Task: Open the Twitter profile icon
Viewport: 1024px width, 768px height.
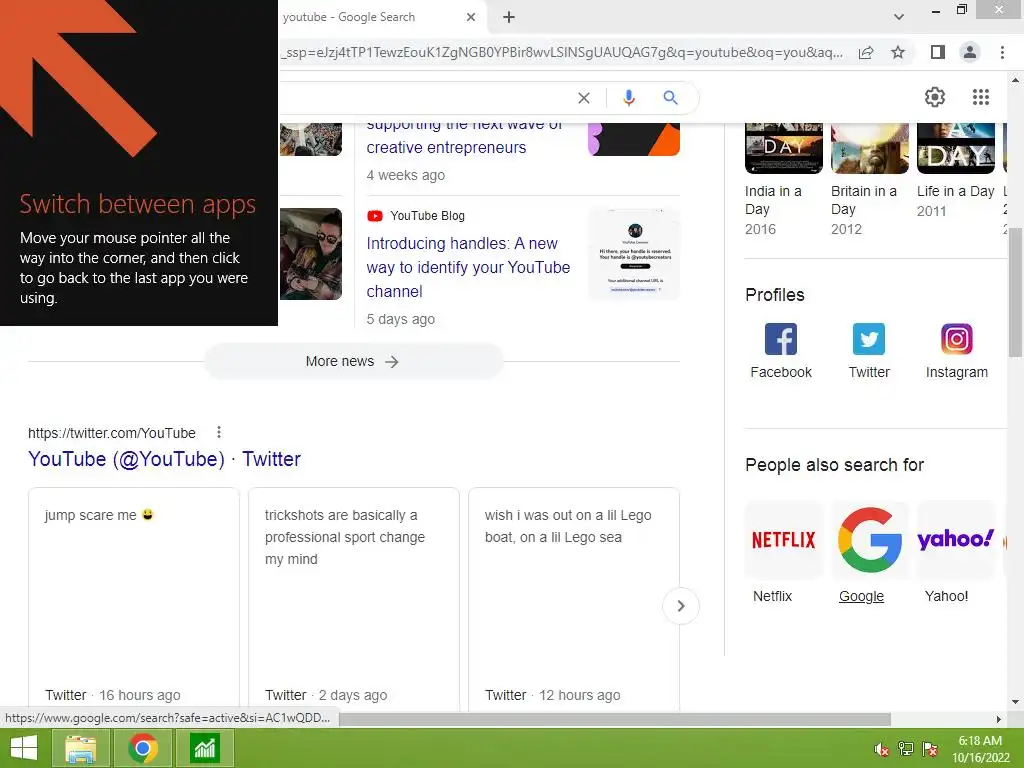Action: pos(869,339)
